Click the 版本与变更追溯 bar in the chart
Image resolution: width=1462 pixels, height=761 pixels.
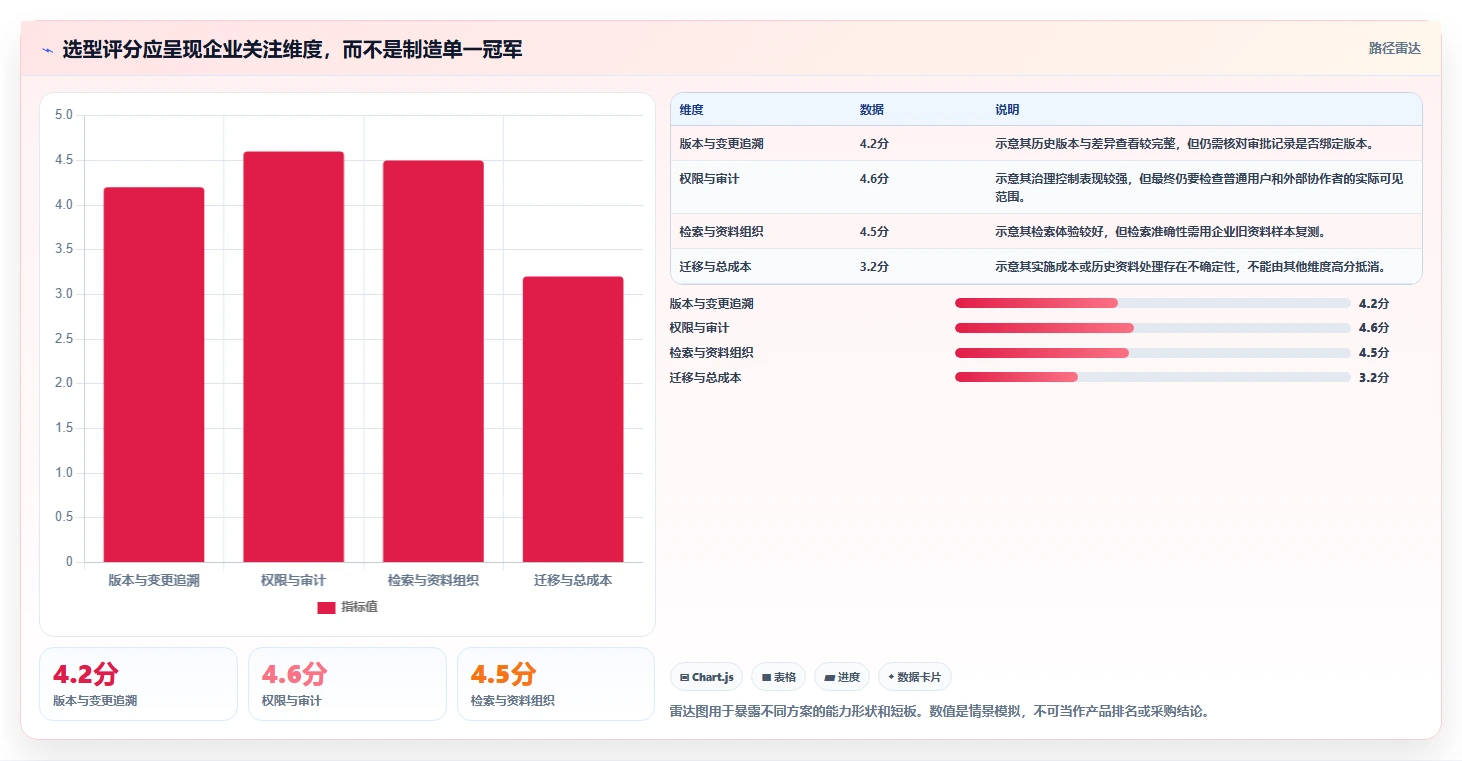pos(154,375)
